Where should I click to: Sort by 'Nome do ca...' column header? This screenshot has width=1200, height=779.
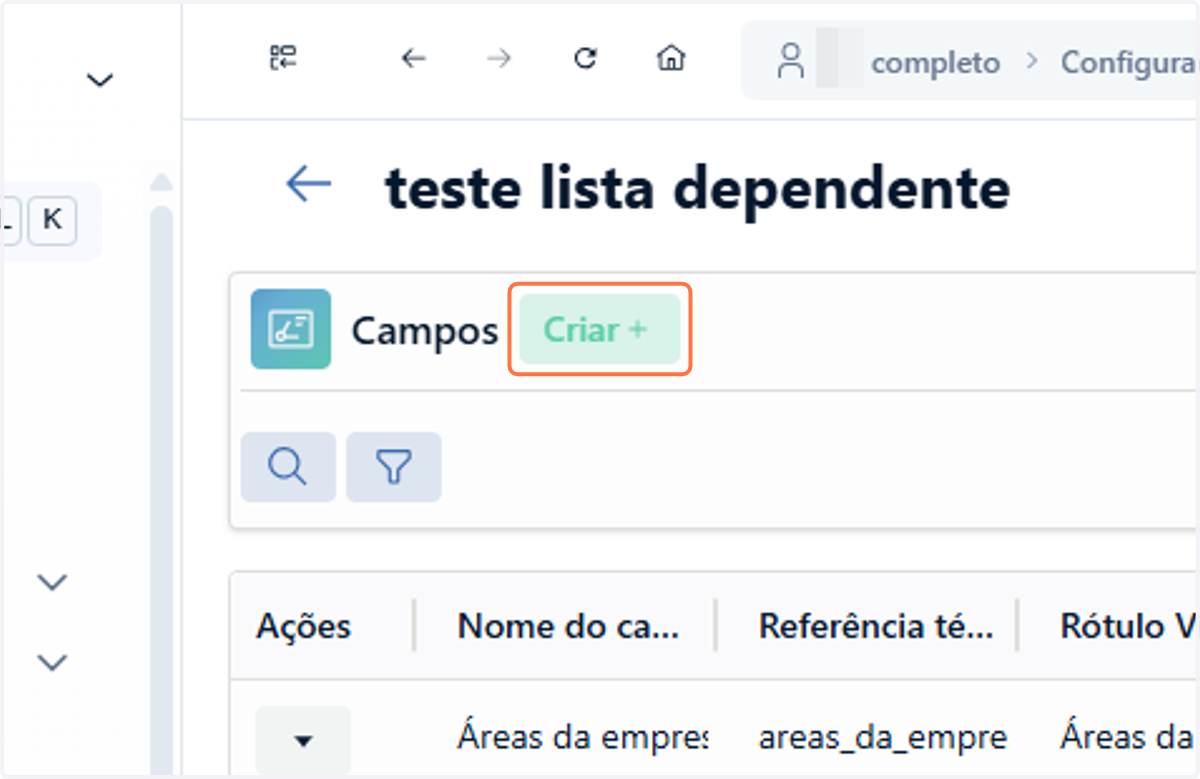tap(569, 626)
